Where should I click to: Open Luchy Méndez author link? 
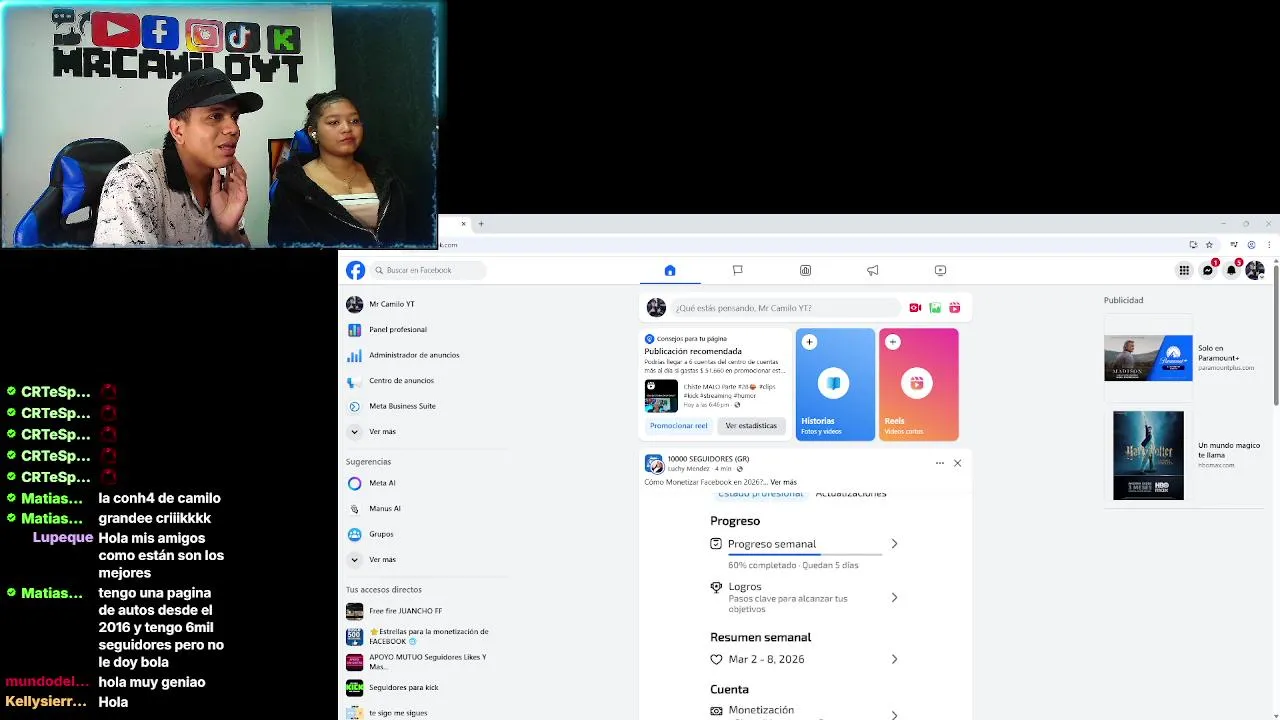pyautogui.click(x=688, y=469)
